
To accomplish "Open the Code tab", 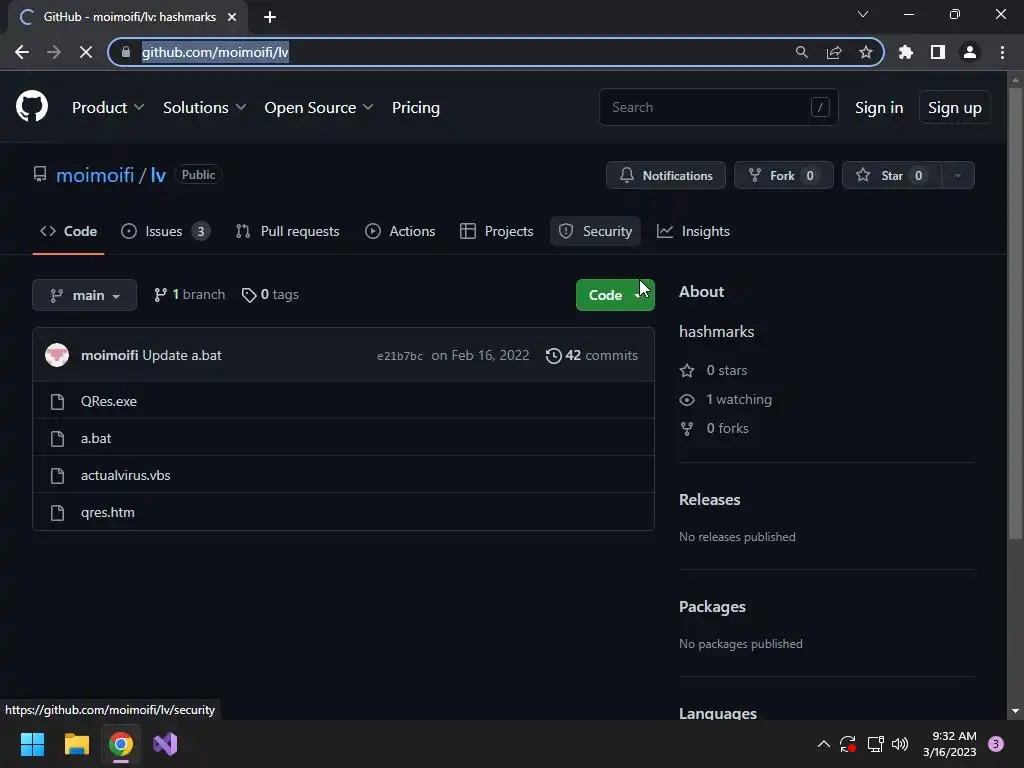I will click(69, 231).
